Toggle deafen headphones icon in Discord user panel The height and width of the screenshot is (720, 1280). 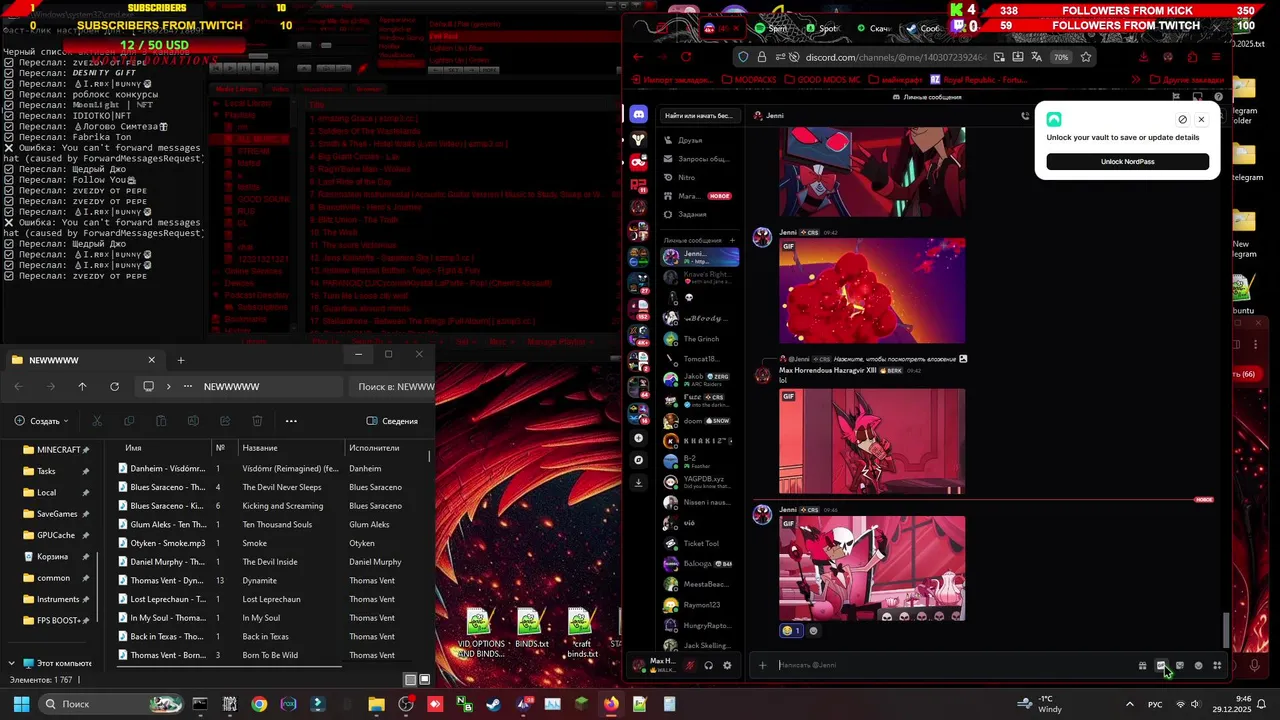(709, 665)
